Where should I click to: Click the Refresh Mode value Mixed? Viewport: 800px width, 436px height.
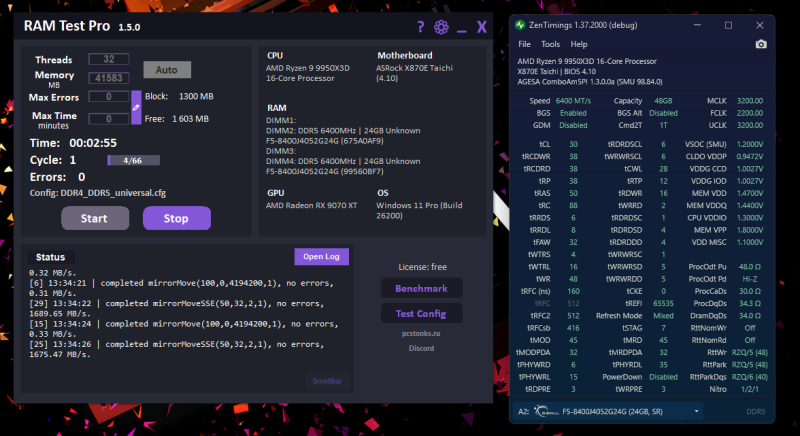(x=663, y=316)
